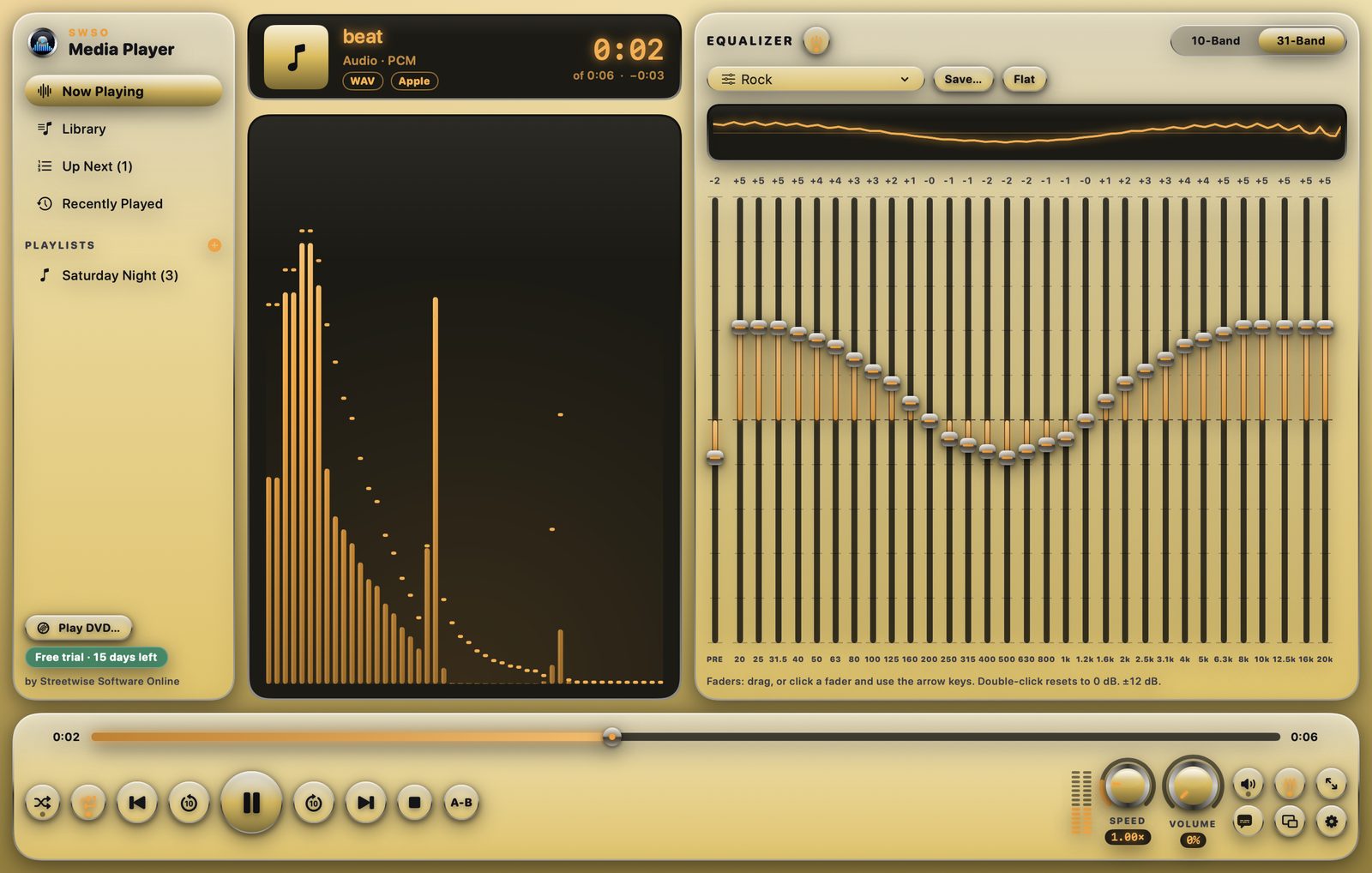This screenshot has height=873, width=1372.
Task: Open subtitles with the caption bubble icon
Action: pos(1248,822)
